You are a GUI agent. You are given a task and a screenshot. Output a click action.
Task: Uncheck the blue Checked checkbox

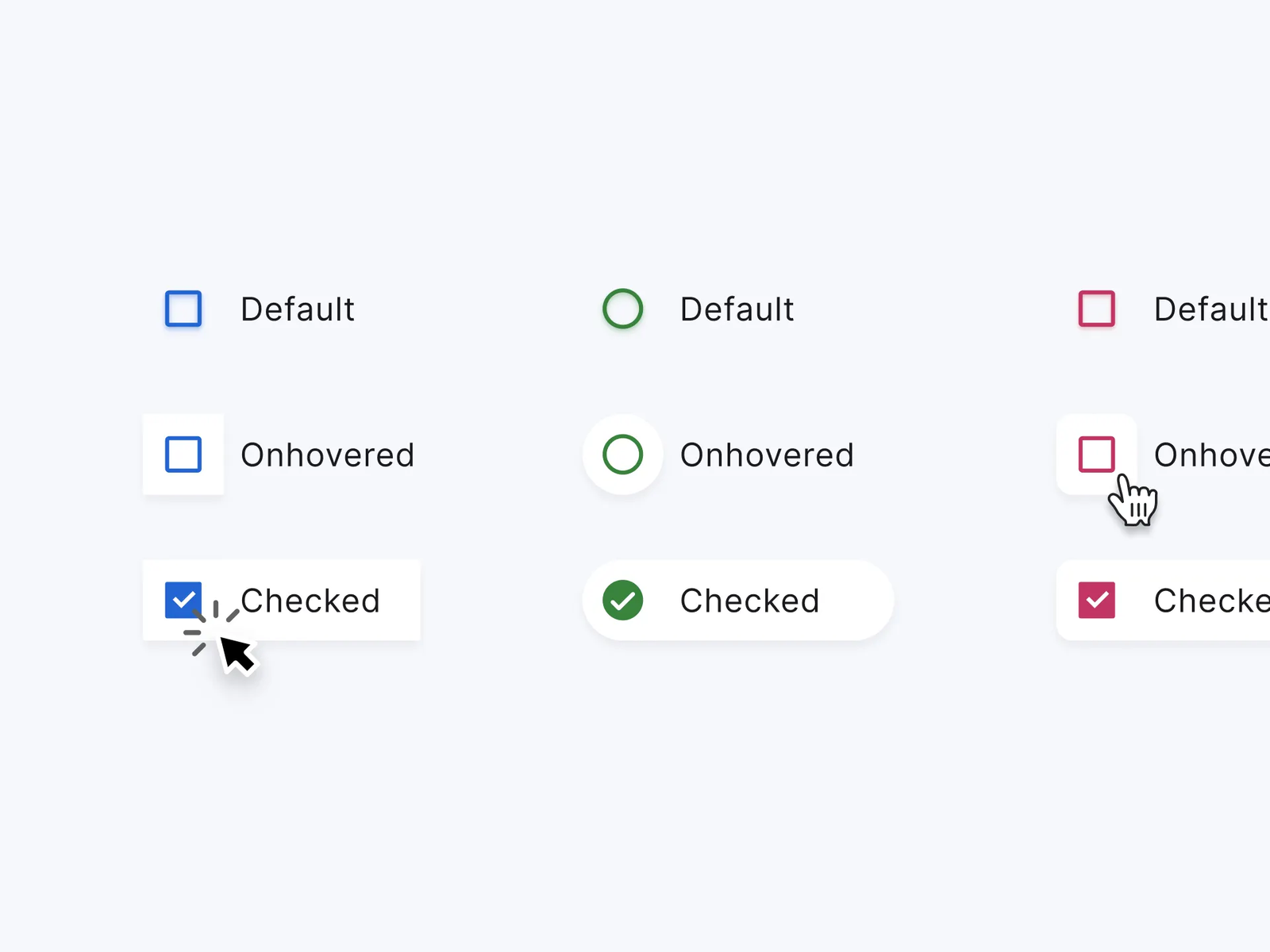pos(182,599)
